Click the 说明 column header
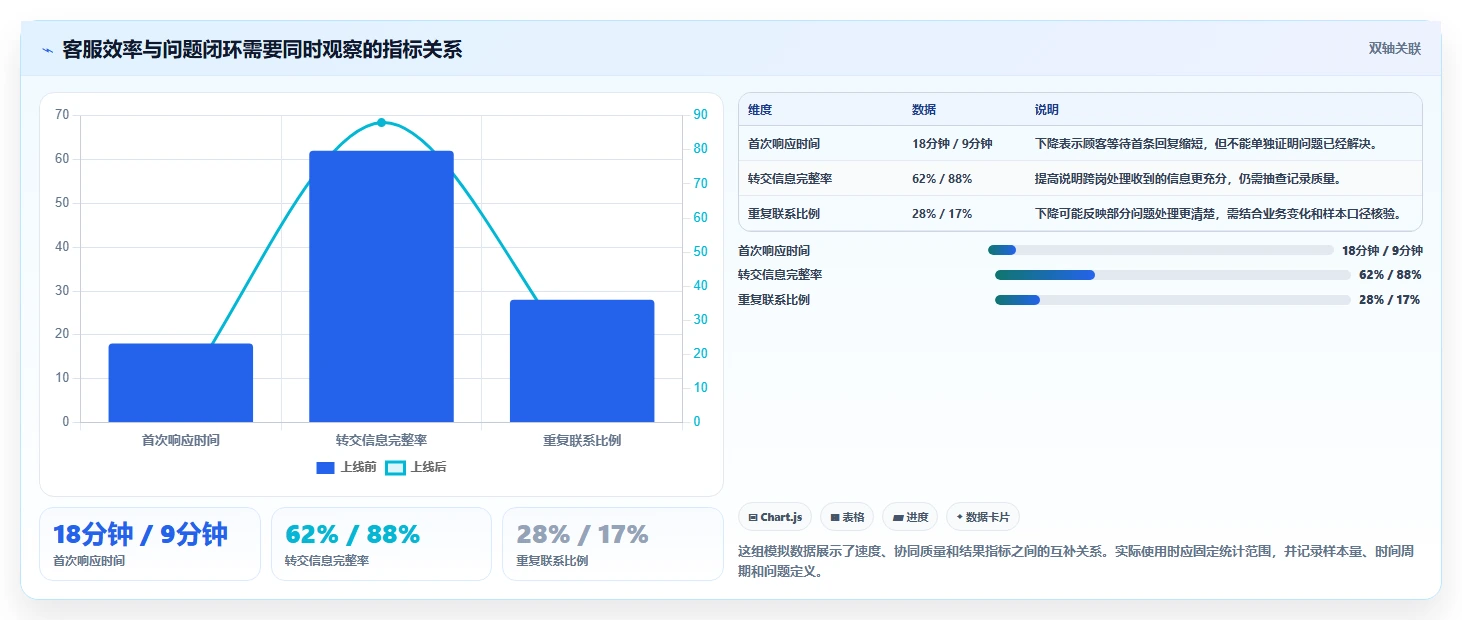 1047,110
